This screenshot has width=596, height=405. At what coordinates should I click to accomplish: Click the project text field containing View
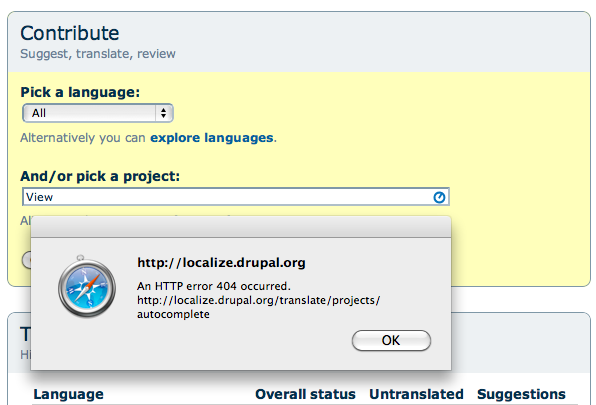236,197
